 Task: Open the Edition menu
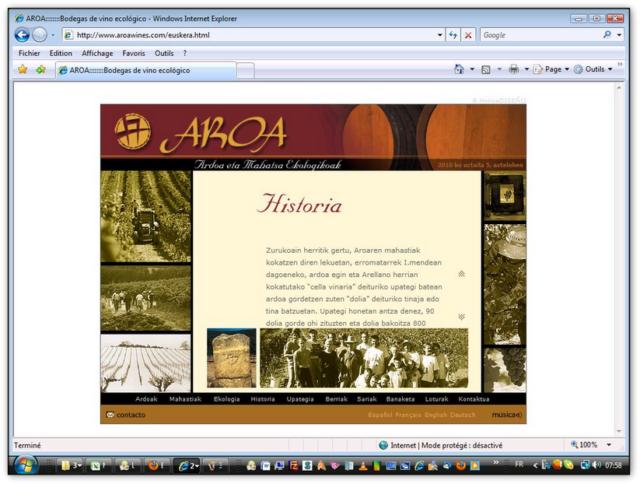click(61, 53)
